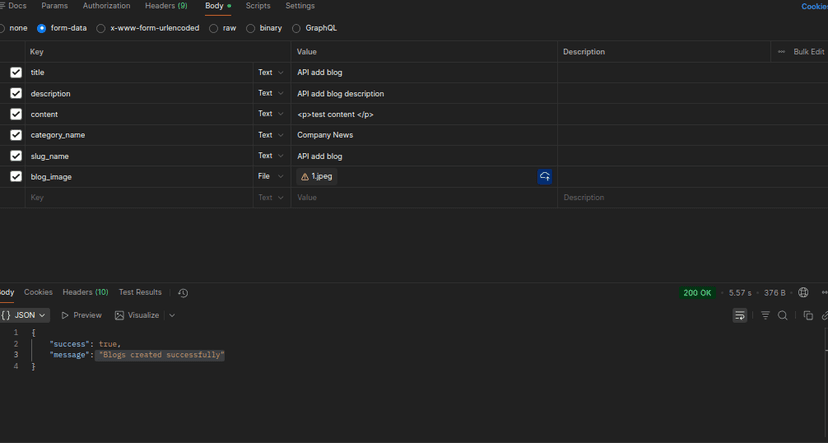Expand the dropdown arrow next to Visualize
Image resolution: width=828 pixels, height=443 pixels.
coord(172,316)
